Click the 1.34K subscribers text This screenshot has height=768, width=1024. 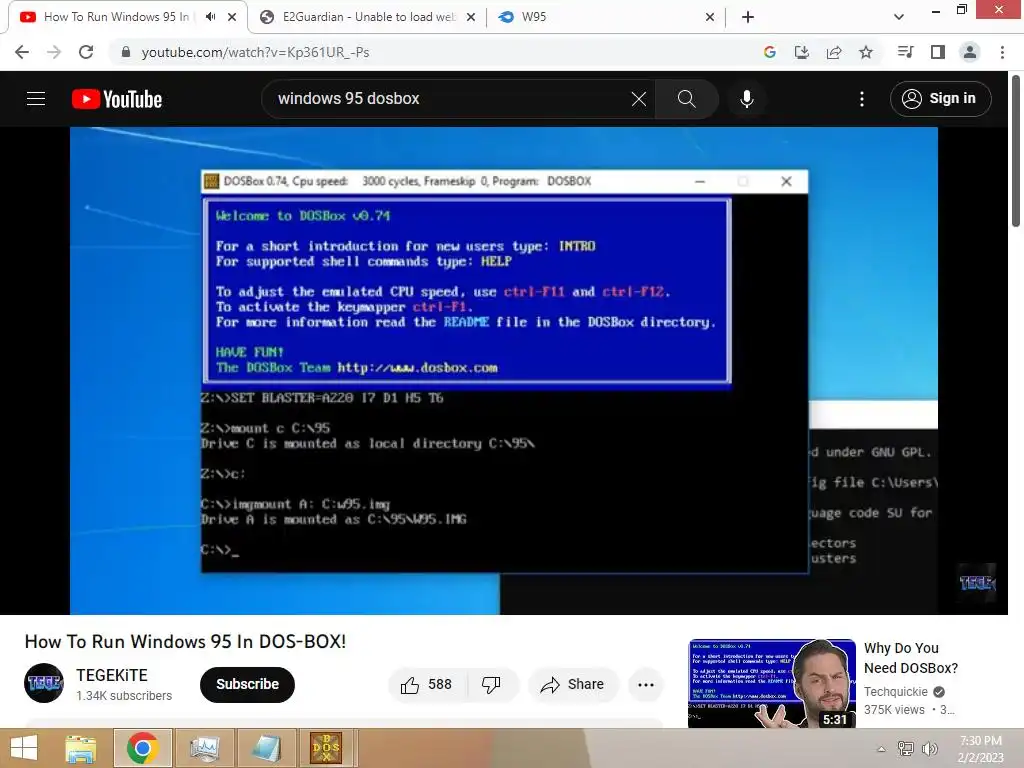(124, 696)
